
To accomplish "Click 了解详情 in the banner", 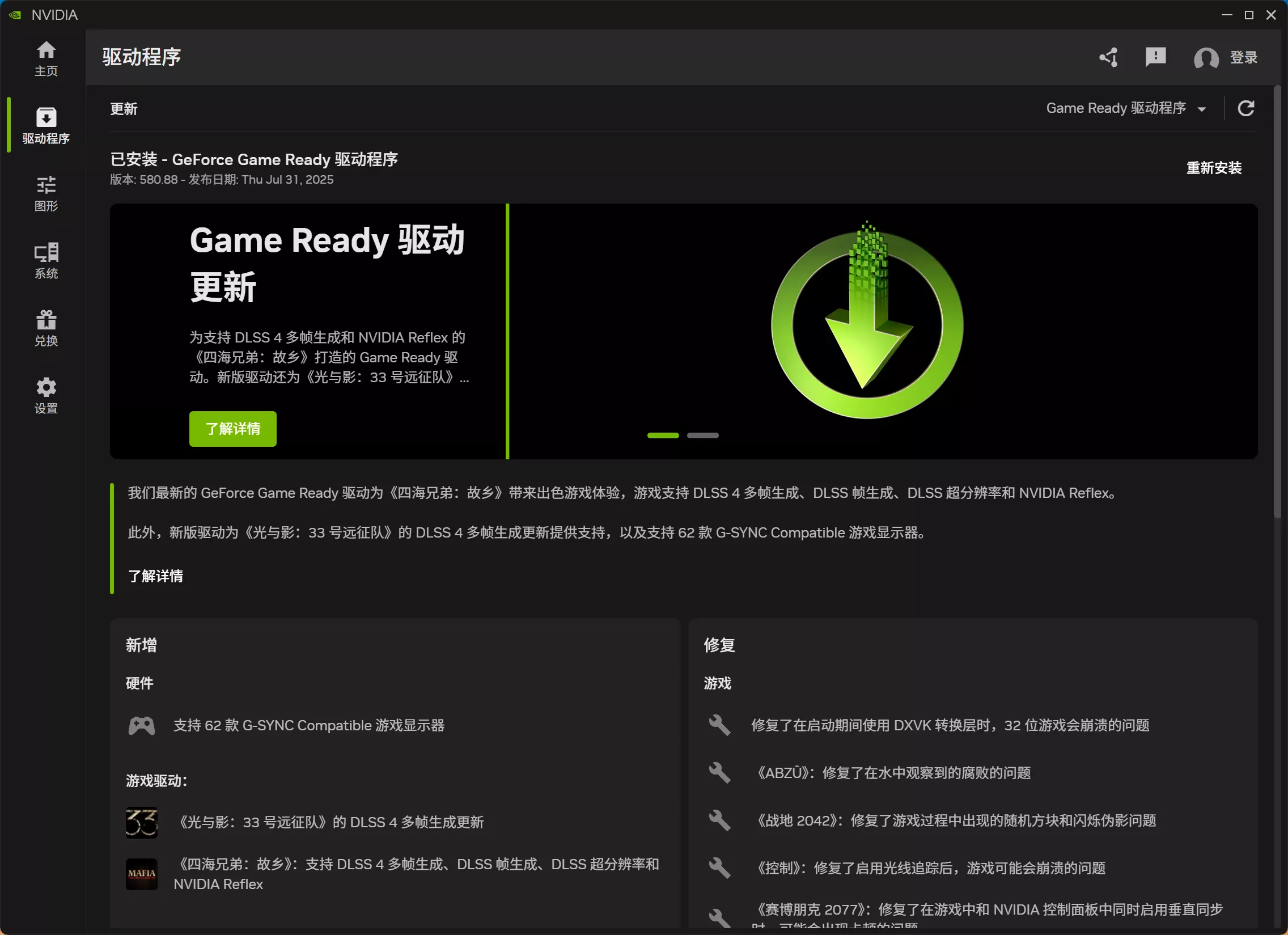I will pyautogui.click(x=232, y=429).
